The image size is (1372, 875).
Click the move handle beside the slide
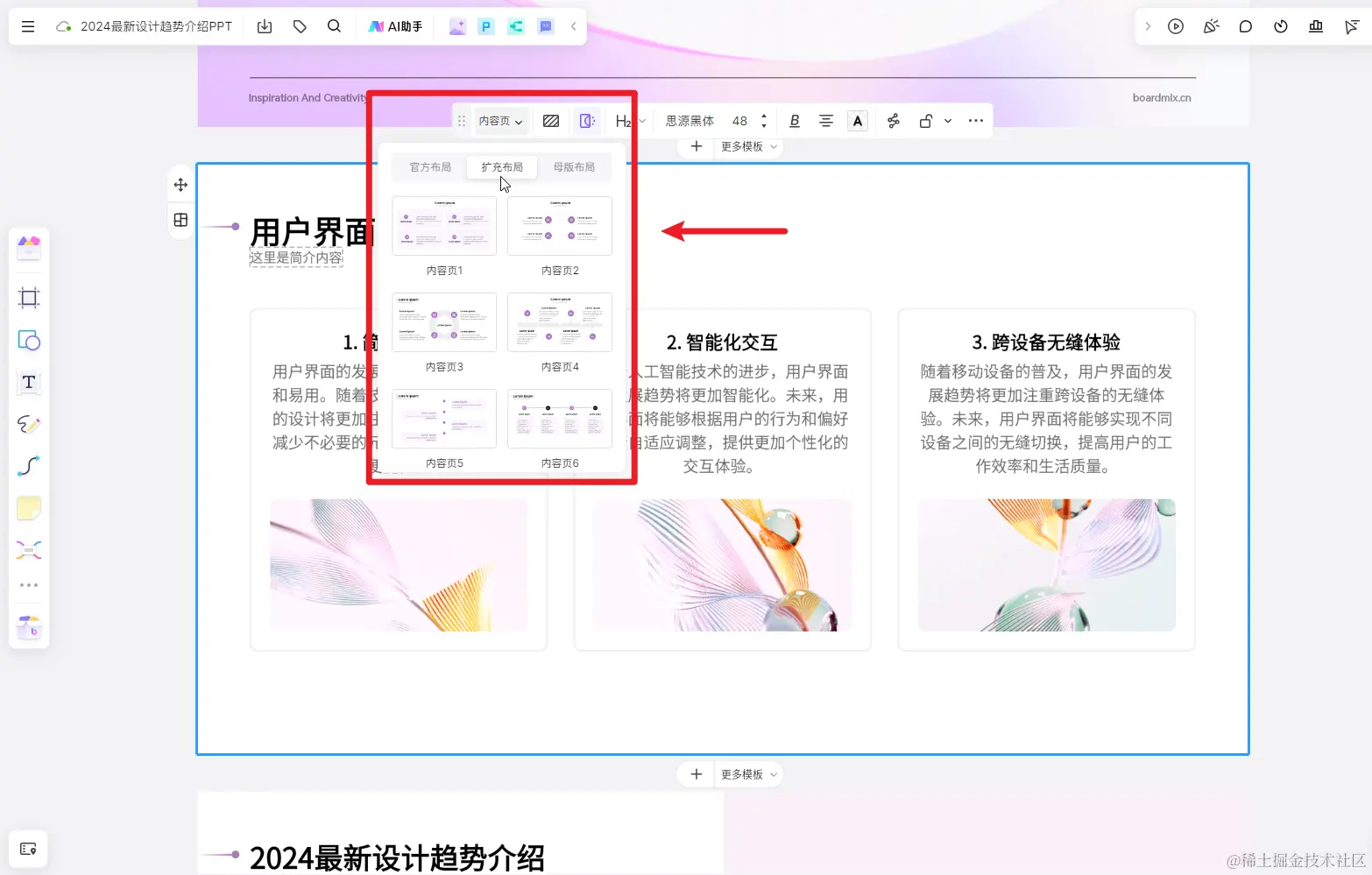click(x=180, y=185)
